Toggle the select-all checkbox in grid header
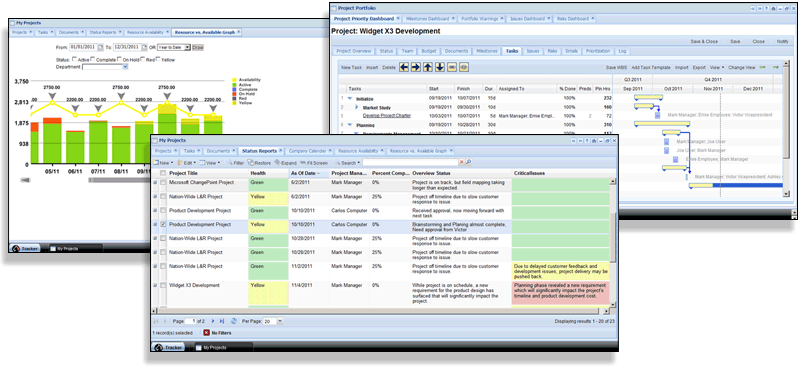Image resolution: width=800 pixels, height=367 pixels. click(163, 174)
